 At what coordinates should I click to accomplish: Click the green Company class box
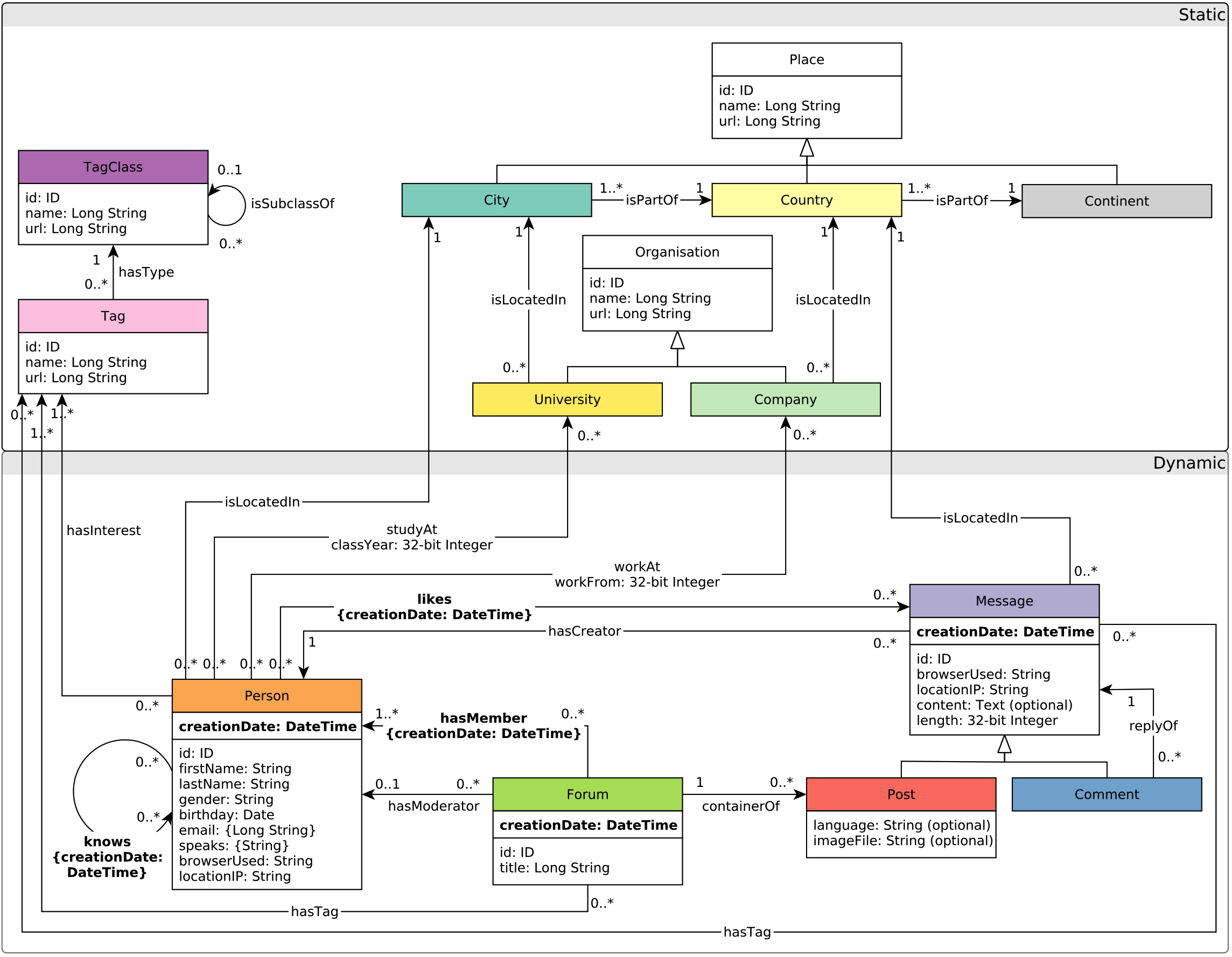click(785, 400)
